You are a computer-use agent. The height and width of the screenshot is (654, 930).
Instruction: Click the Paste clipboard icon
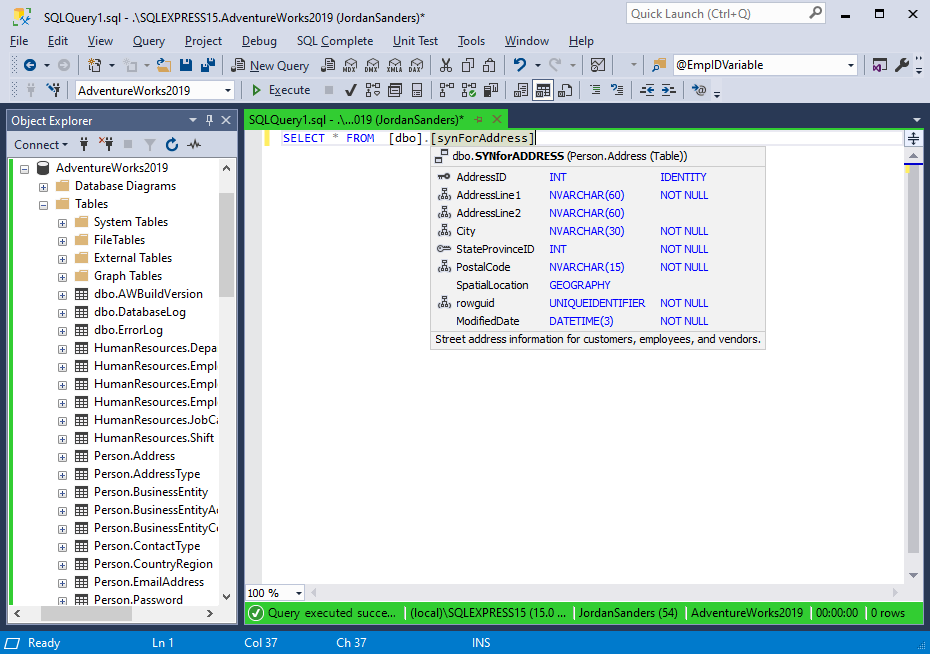(x=489, y=65)
